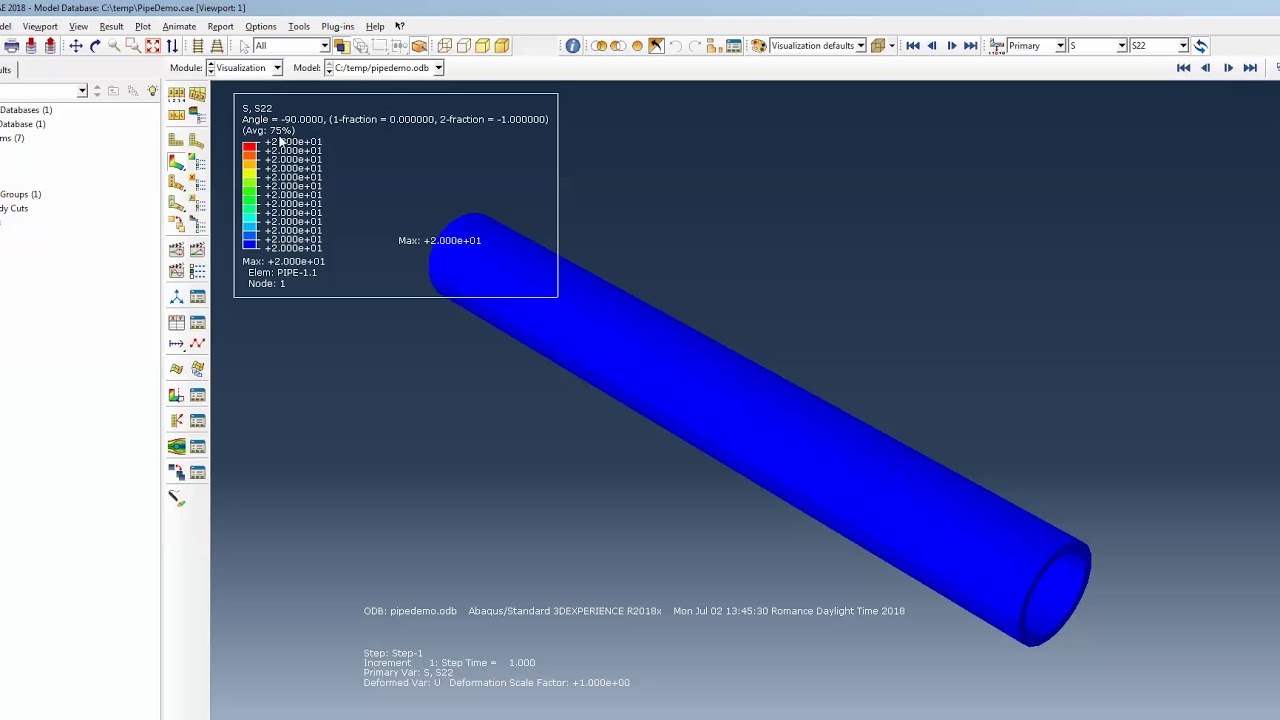The image size is (1280, 720).
Task: Enable Wireframe render style
Action: (x=445, y=46)
